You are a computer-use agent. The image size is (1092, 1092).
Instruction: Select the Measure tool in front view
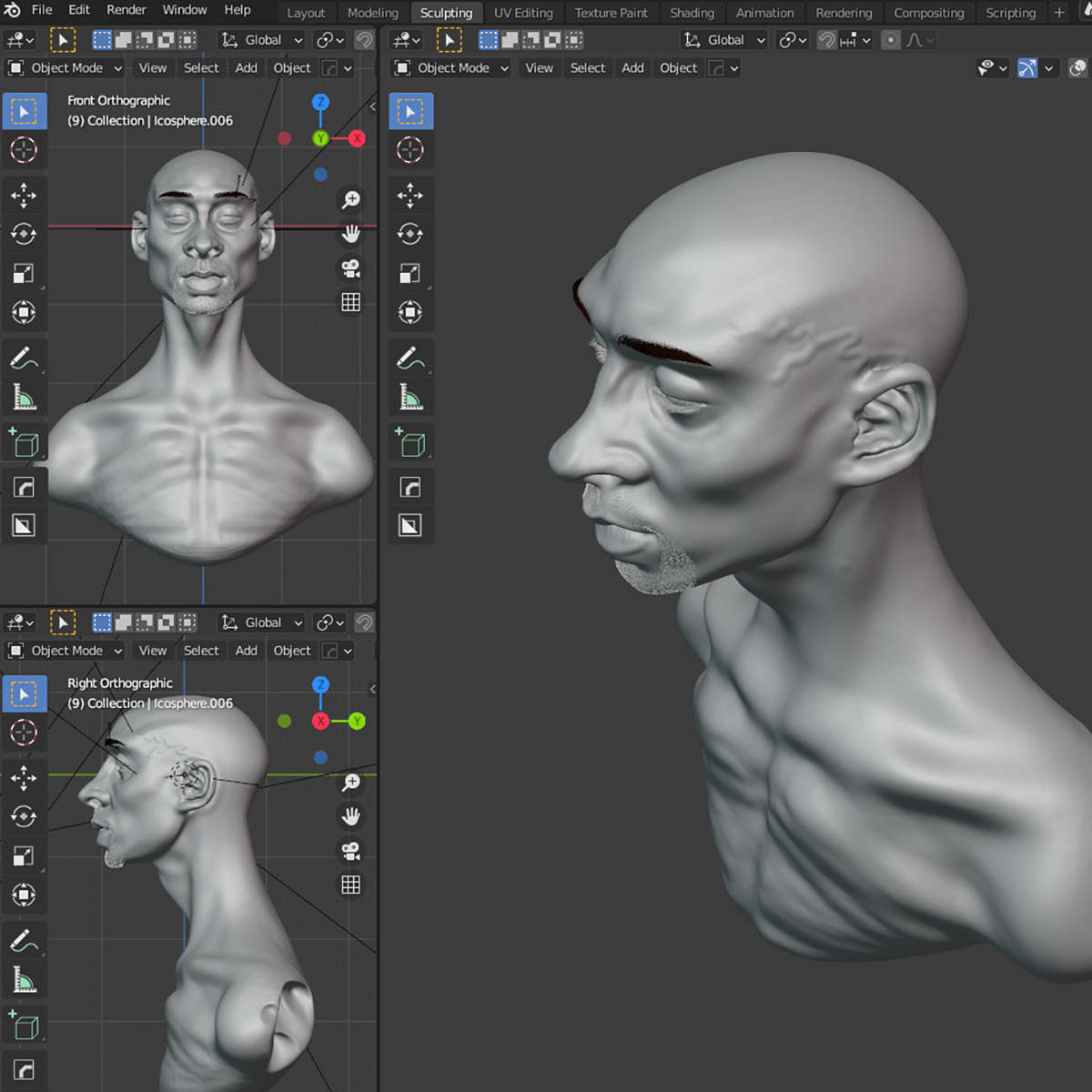click(24, 397)
